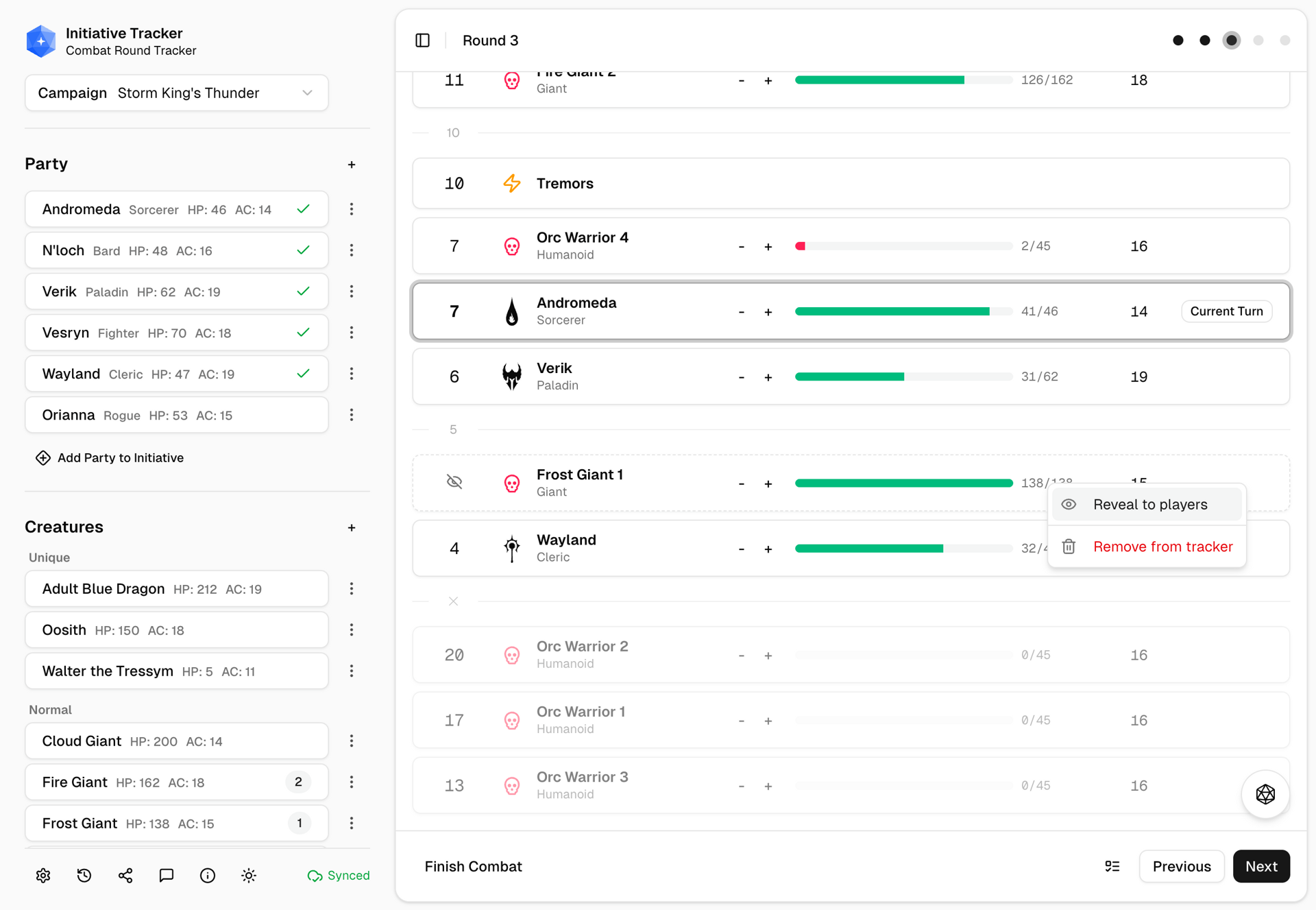Viewport: 1316px width, 910px height.
Task: Open options menu for Verik
Action: point(352,291)
